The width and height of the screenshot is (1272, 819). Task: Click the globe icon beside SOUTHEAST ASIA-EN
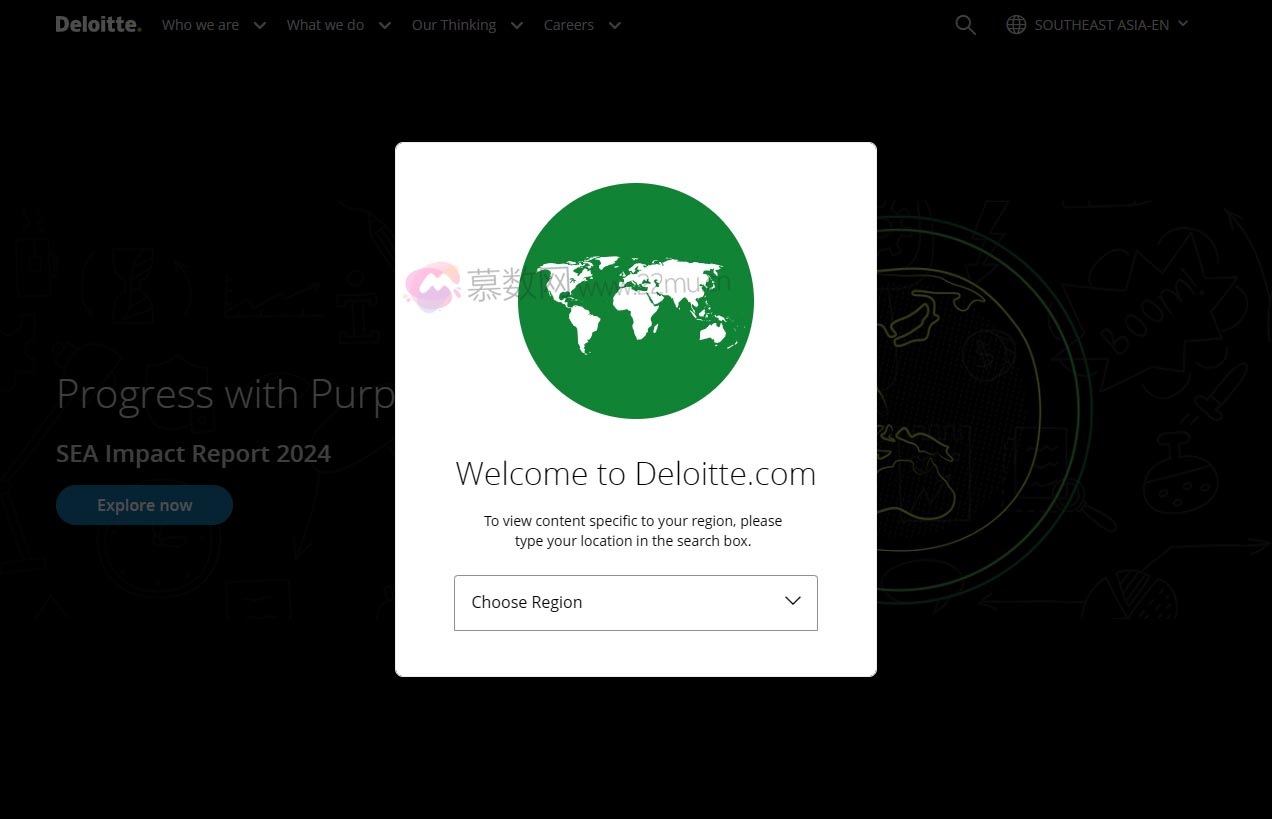pyautogui.click(x=1016, y=25)
